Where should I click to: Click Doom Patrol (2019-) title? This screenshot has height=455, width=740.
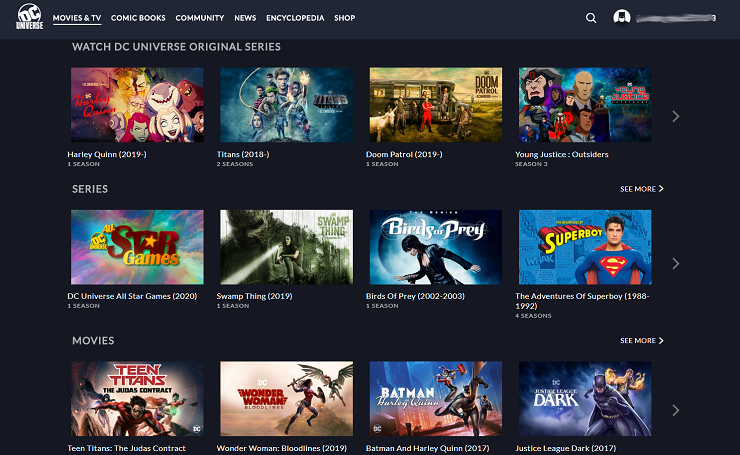(x=404, y=154)
